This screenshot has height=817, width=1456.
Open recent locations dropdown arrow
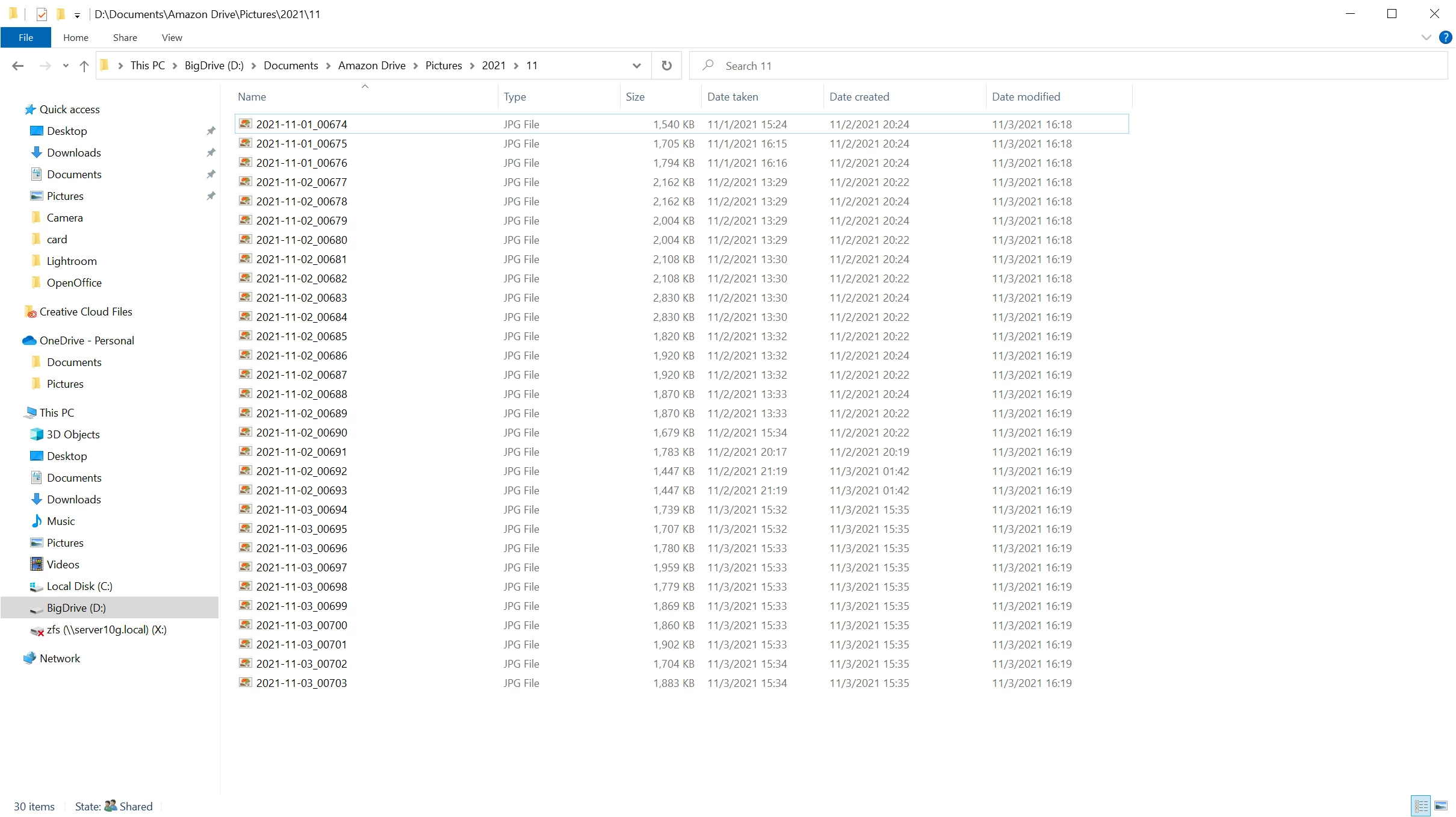66,66
